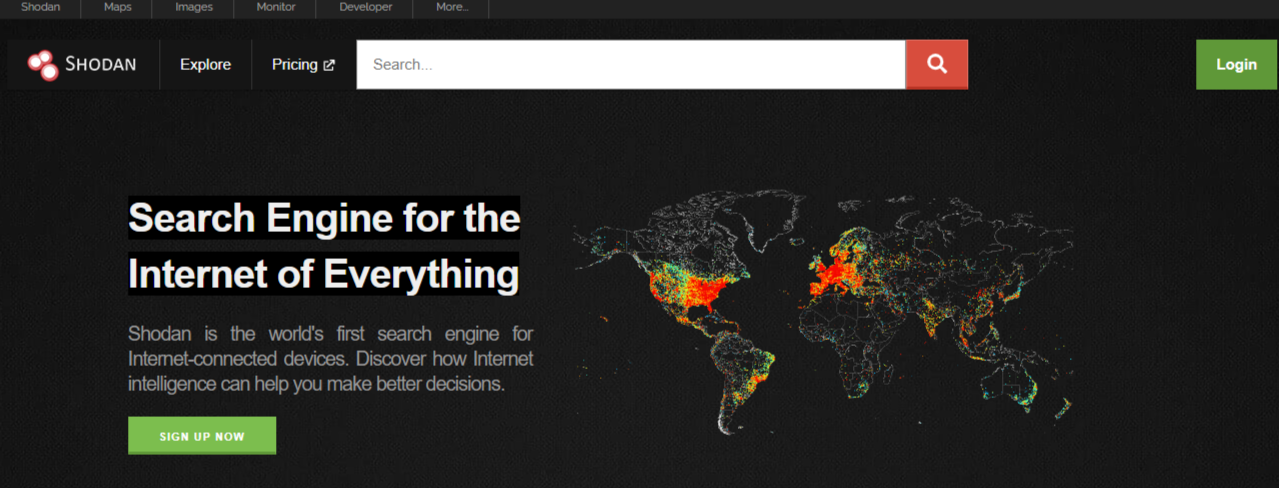Image resolution: width=1279 pixels, height=488 pixels.
Task: Click the 'Search Engine for the' heading
Action: [324, 217]
